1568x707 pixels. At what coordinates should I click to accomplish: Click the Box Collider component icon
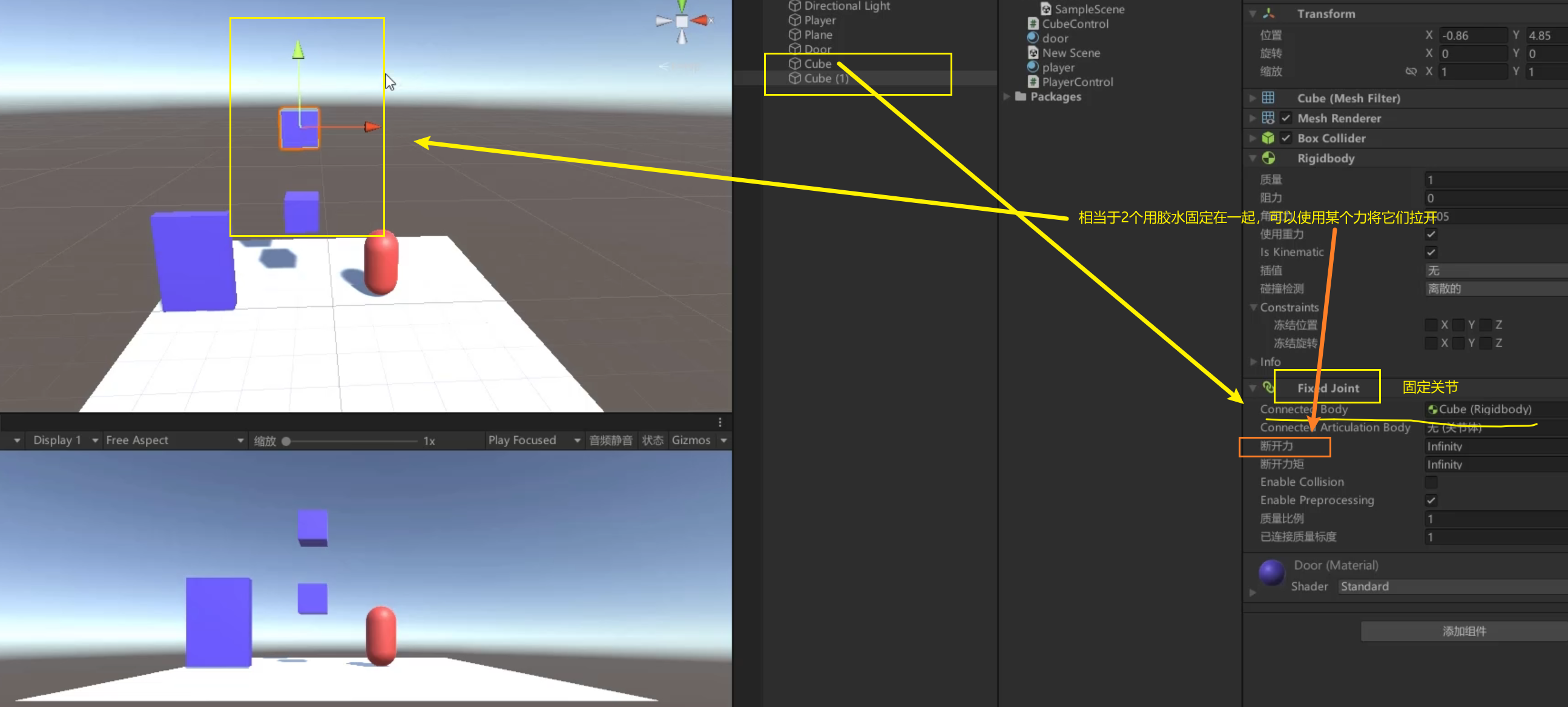tap(1268, 138)
